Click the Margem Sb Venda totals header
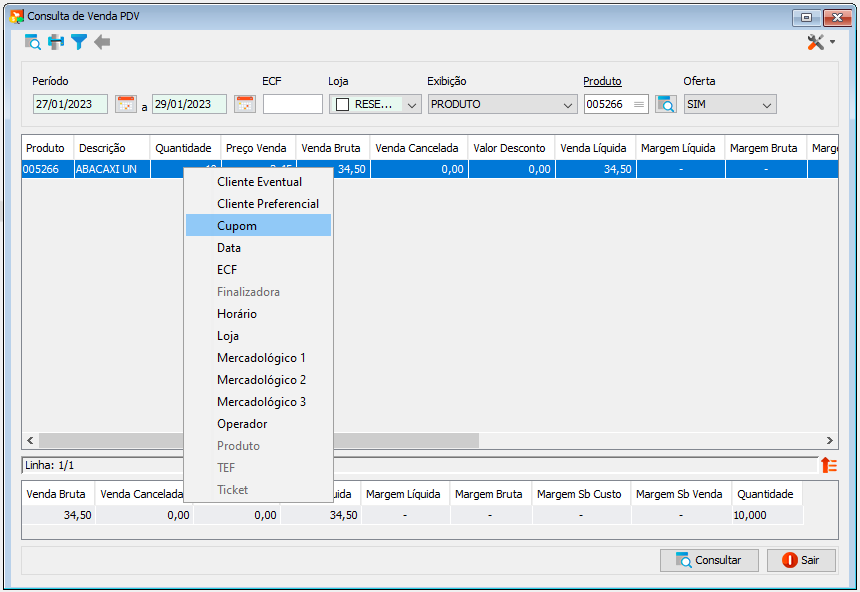Viewport: 860px width, 592px height. (x=681, y=494)
